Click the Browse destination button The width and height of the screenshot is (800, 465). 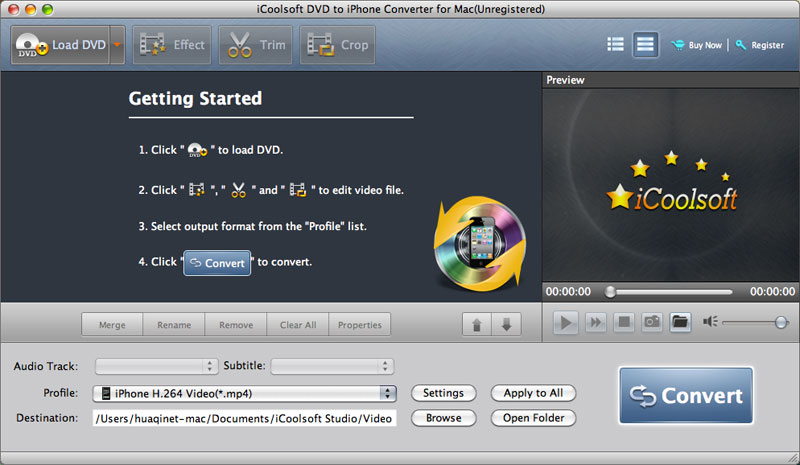(x=443, y=418)
